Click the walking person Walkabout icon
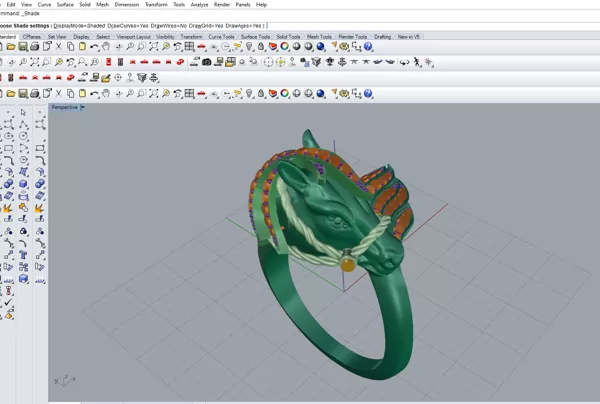 pos(417,62)
